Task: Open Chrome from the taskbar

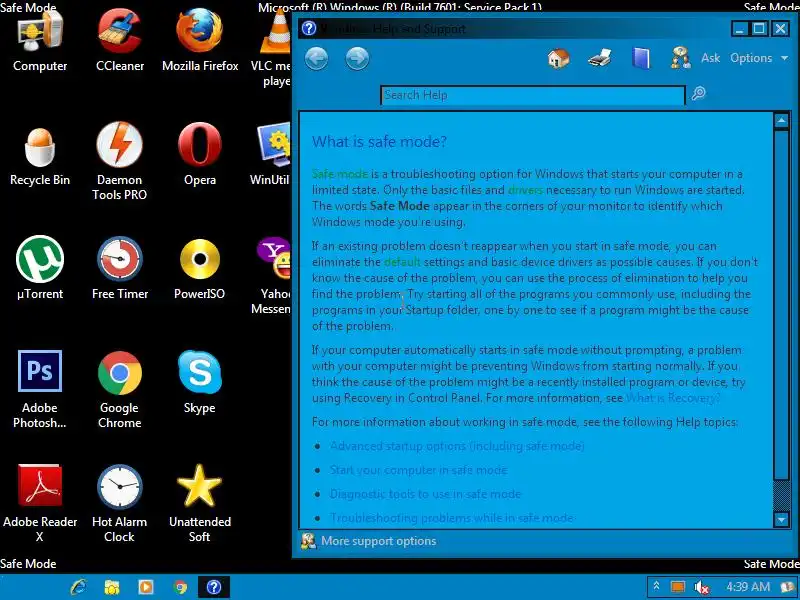Action: point(180,587)
